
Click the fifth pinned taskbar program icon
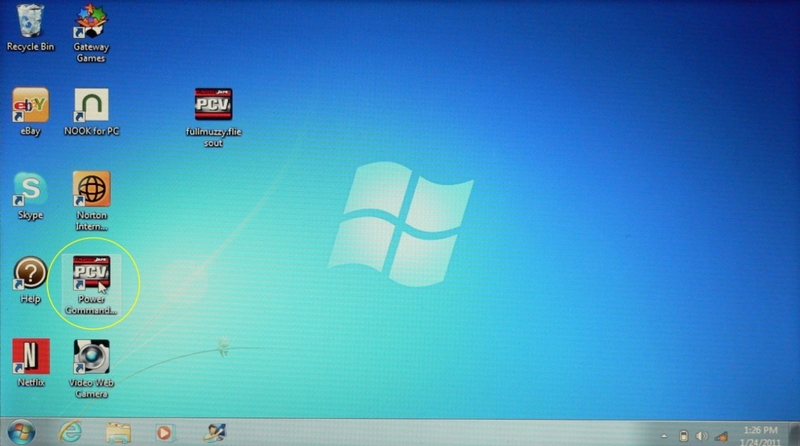[x=214, y=433]
